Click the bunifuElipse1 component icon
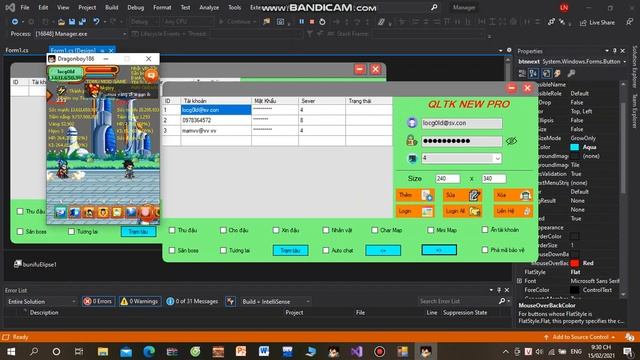 pyautogui.click(x=17, y=264)
